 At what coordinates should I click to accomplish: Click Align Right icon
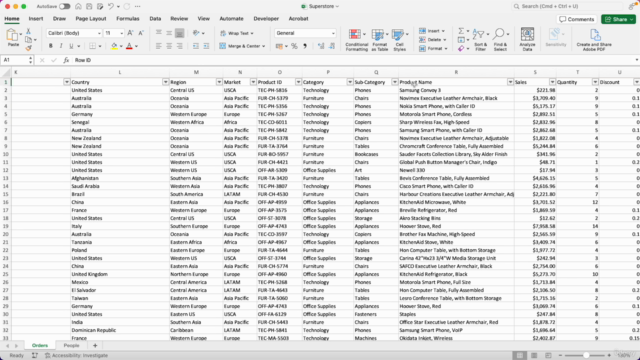pos(180,46)
